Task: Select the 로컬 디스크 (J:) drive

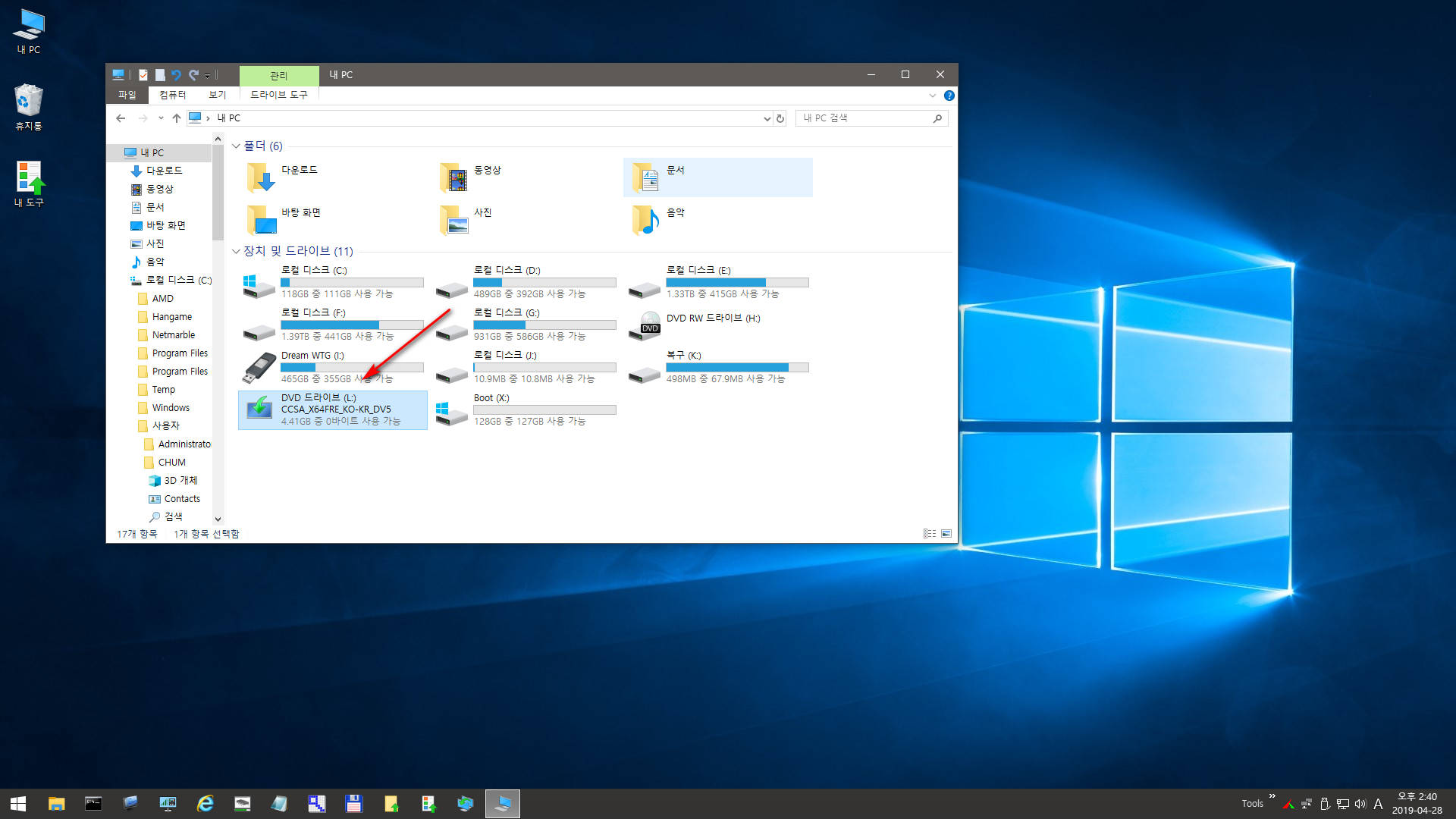Action: 526,367
